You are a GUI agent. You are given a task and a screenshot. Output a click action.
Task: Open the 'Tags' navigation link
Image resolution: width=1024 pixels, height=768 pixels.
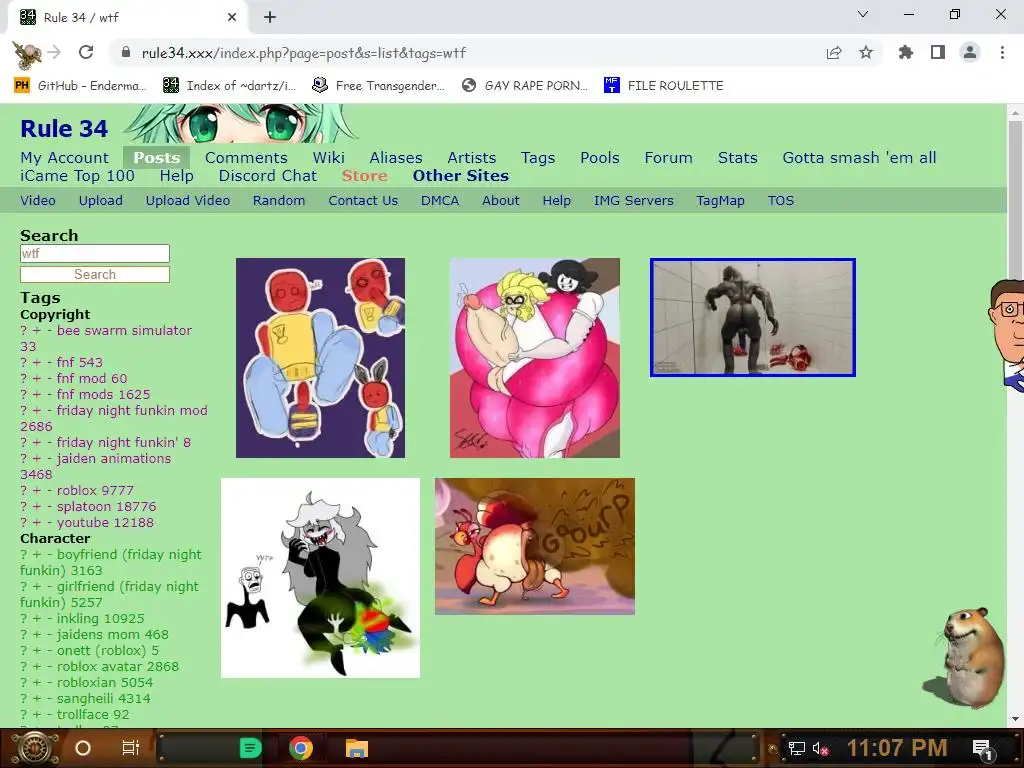[537, 158]
